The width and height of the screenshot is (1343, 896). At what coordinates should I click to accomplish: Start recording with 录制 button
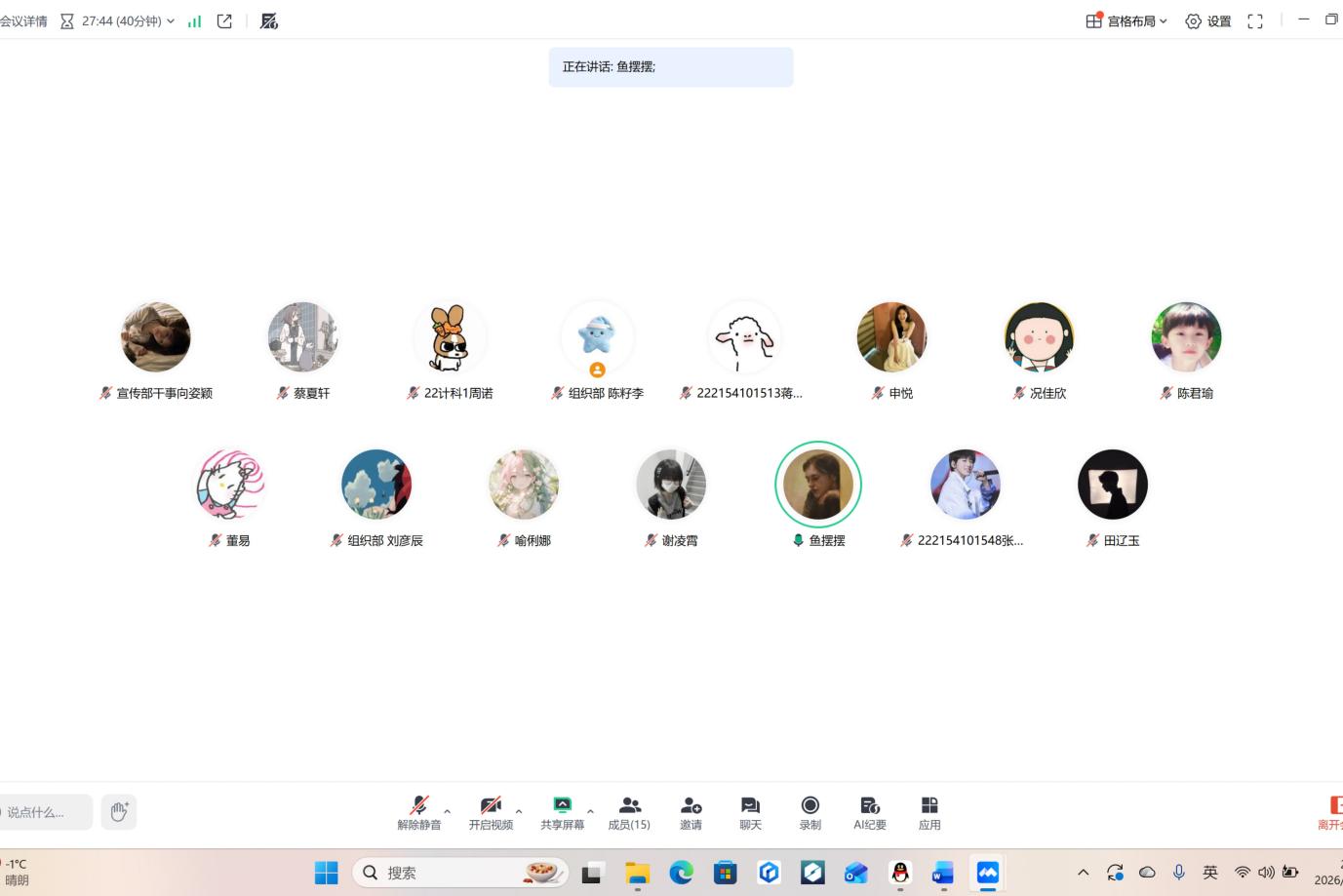click(x=810, y=810)
